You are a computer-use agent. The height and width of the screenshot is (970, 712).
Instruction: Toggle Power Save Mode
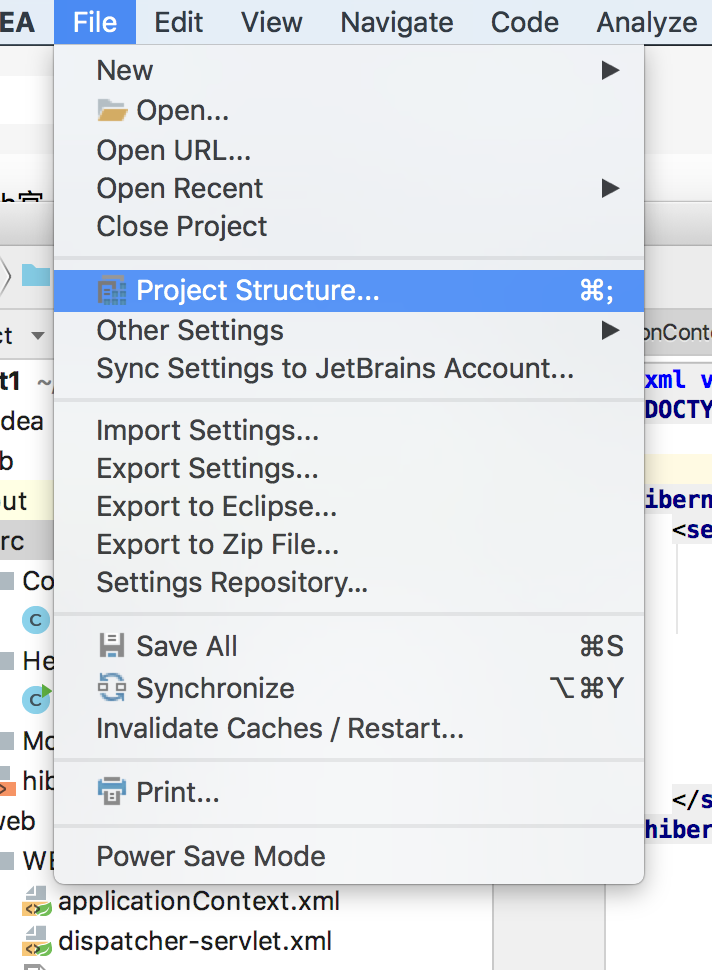click(x=349, y=857)
